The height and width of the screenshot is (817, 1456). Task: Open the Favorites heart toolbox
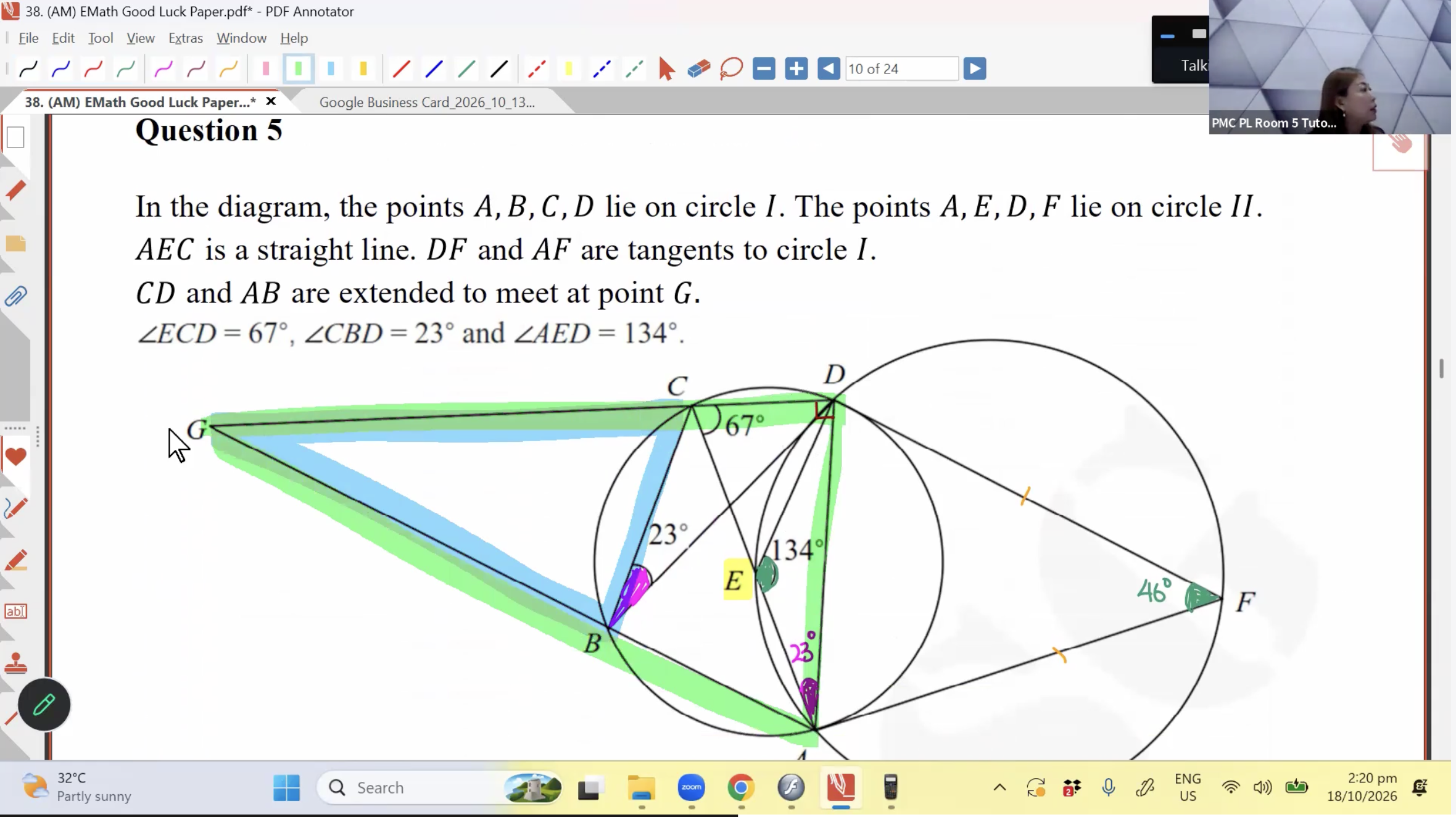[x=15, y=457]
